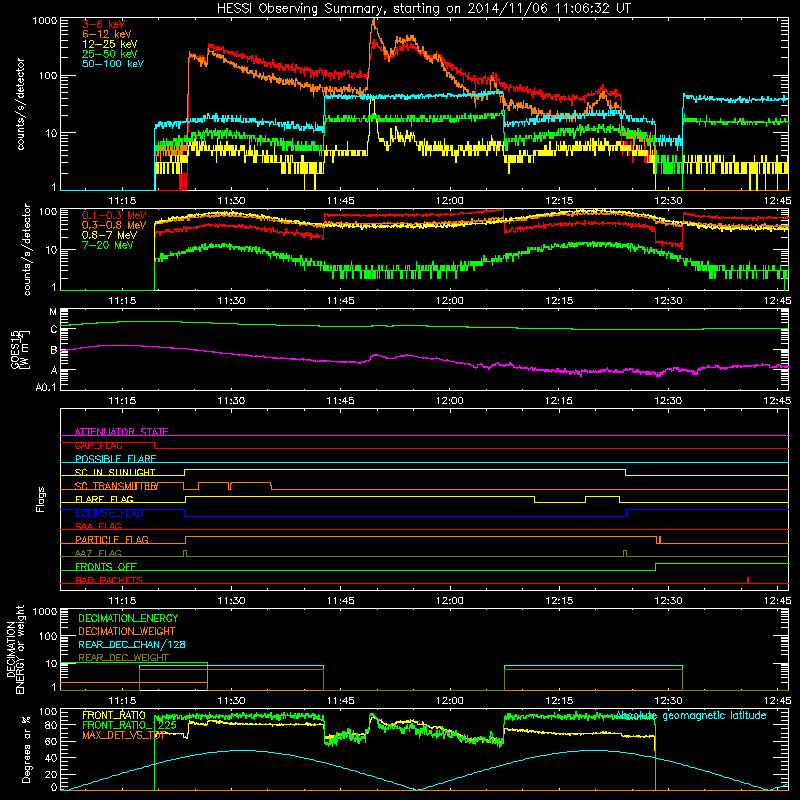Click the 7-20 MeV legend entry
The width and height of the screenshot is (800, 800).
(108, 245)
